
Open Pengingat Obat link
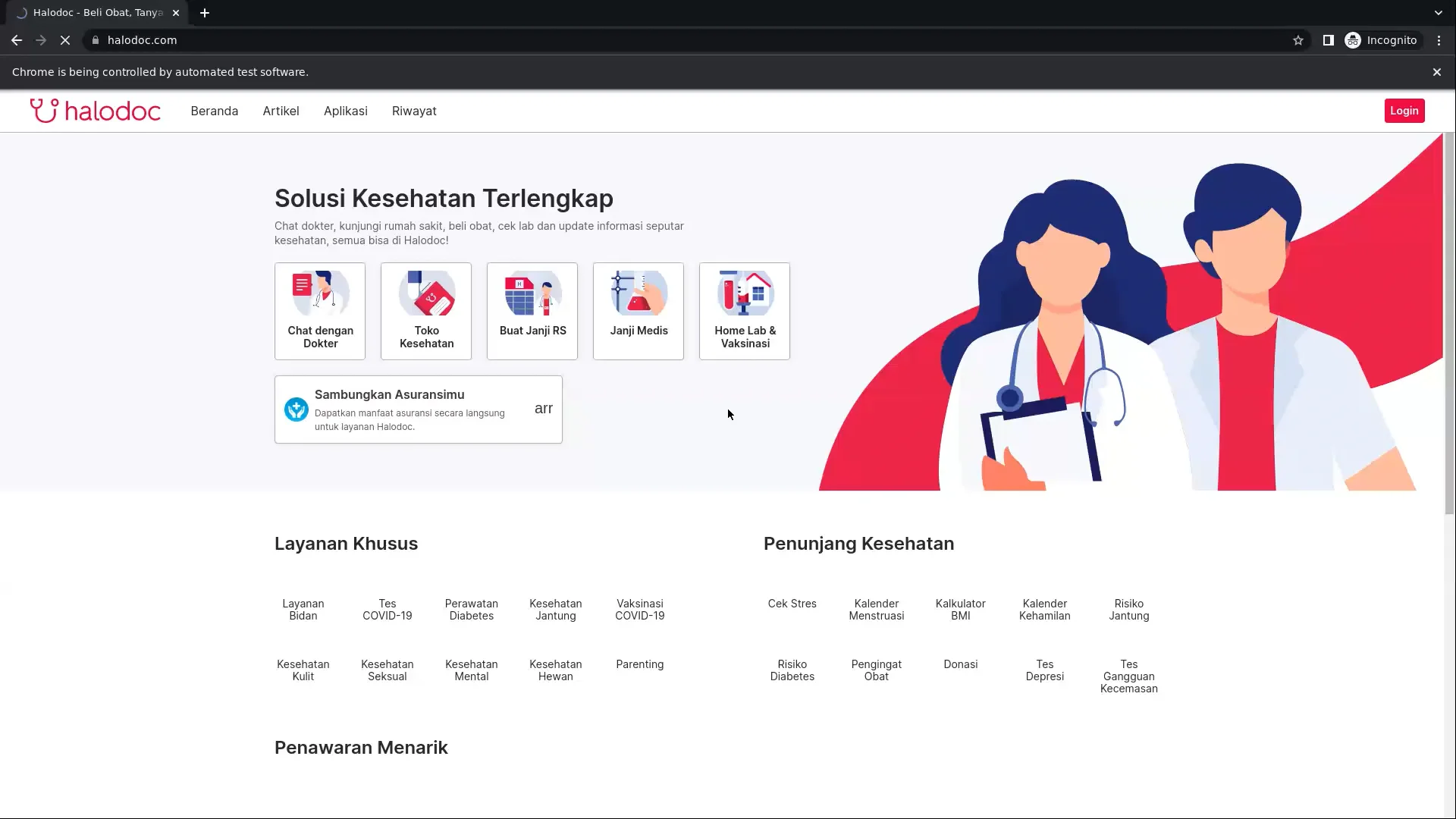coord(877,670)
